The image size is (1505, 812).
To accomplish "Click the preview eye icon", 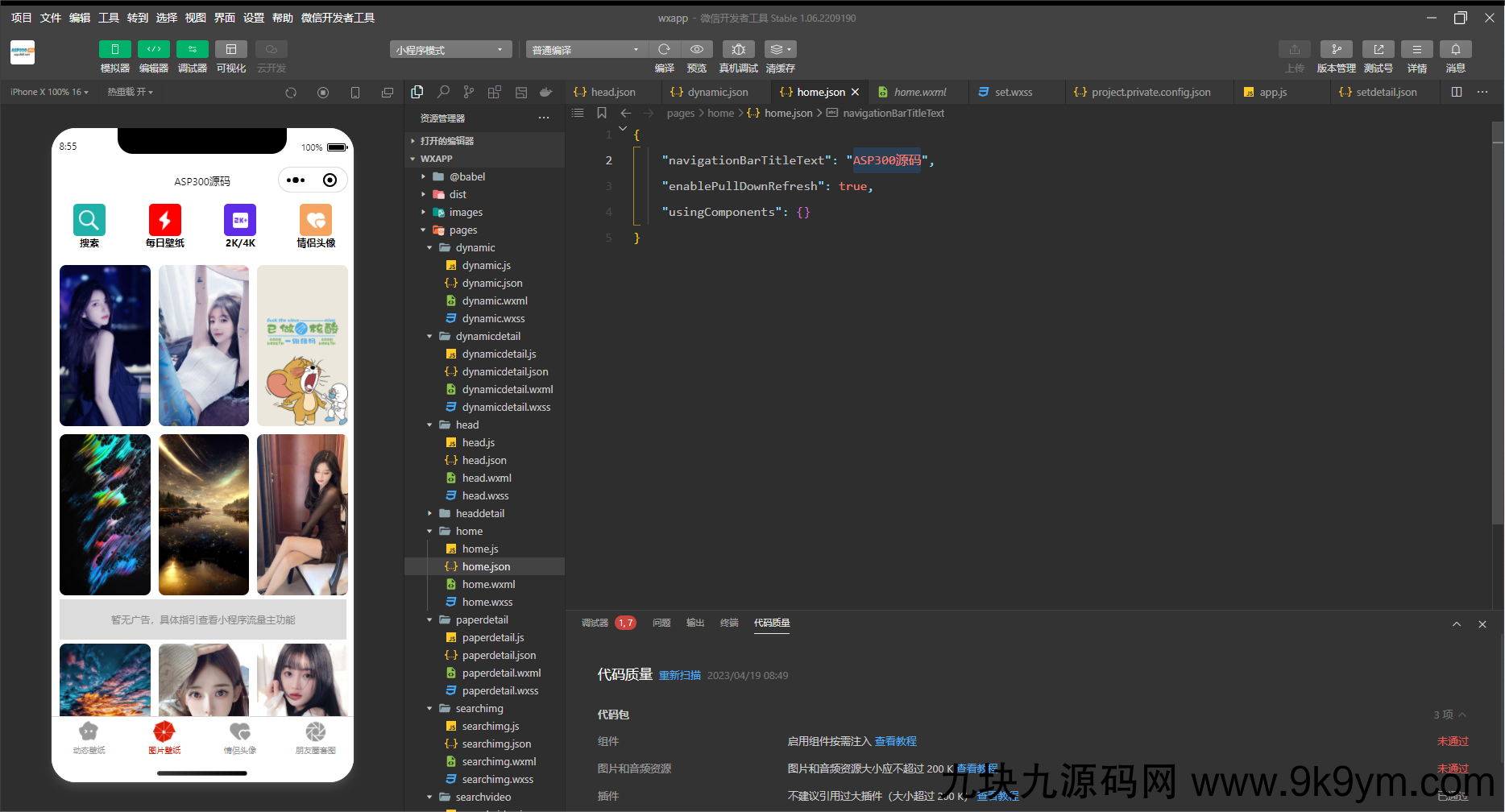I will coord(696,50).
